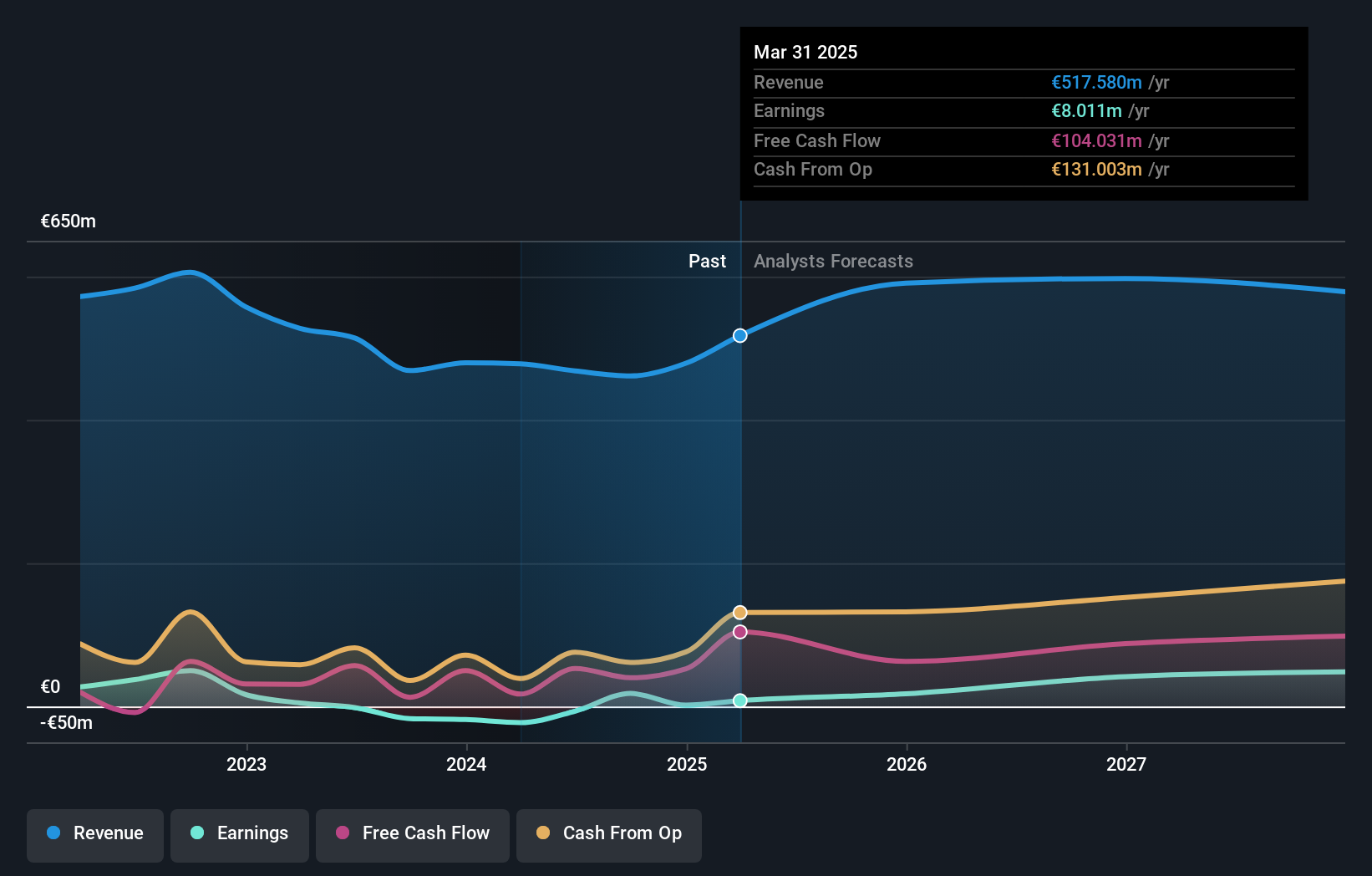Toggle the Free Cash Flow legend button
This screenshot has height=876, width=1372.
point(413,835)
